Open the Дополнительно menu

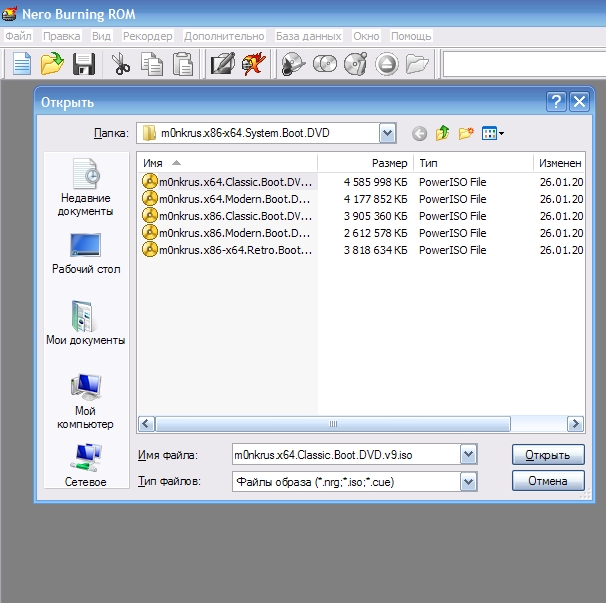click(224, 36)
